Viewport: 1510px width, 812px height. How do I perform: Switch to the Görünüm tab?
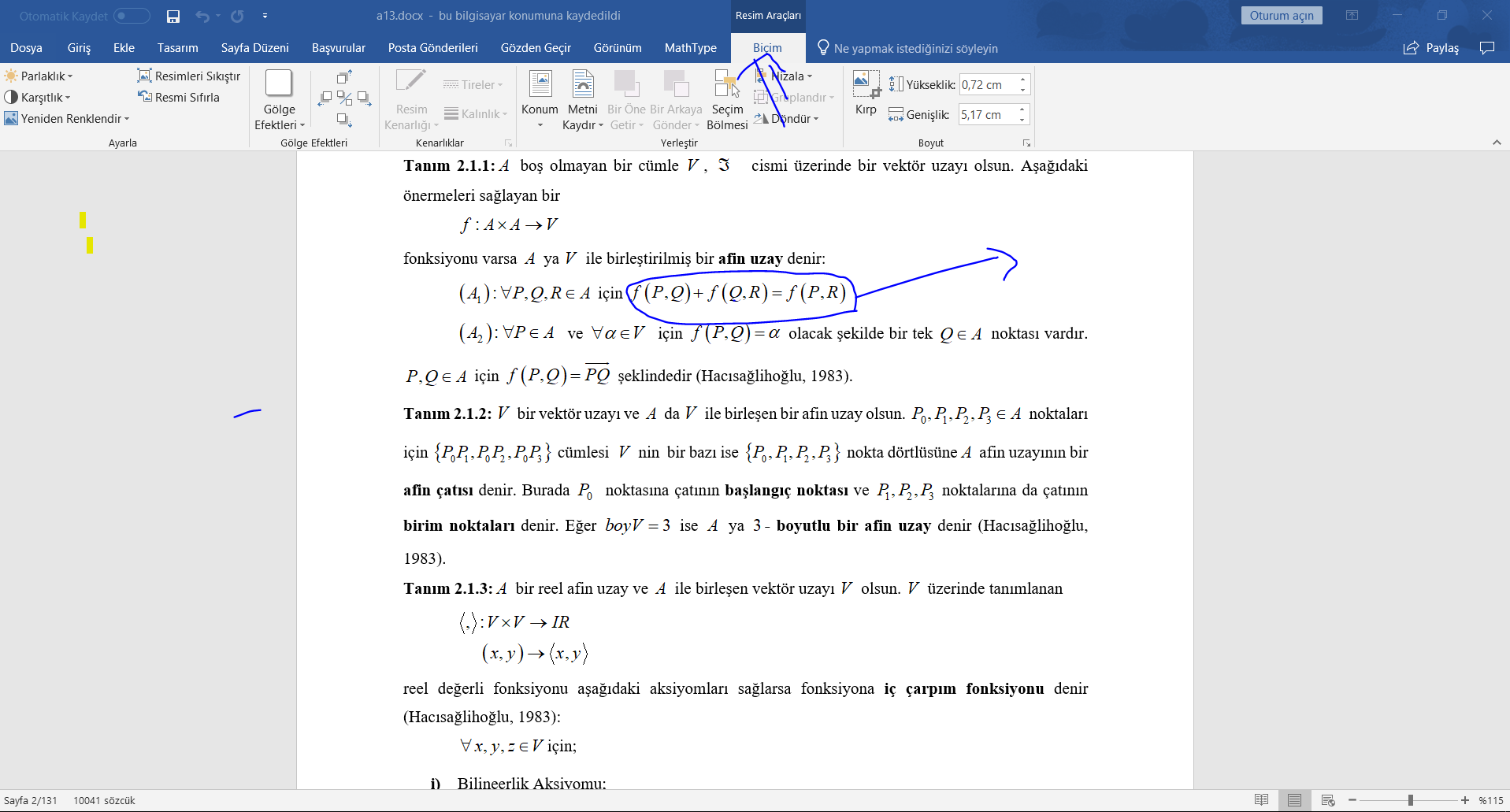618,48
